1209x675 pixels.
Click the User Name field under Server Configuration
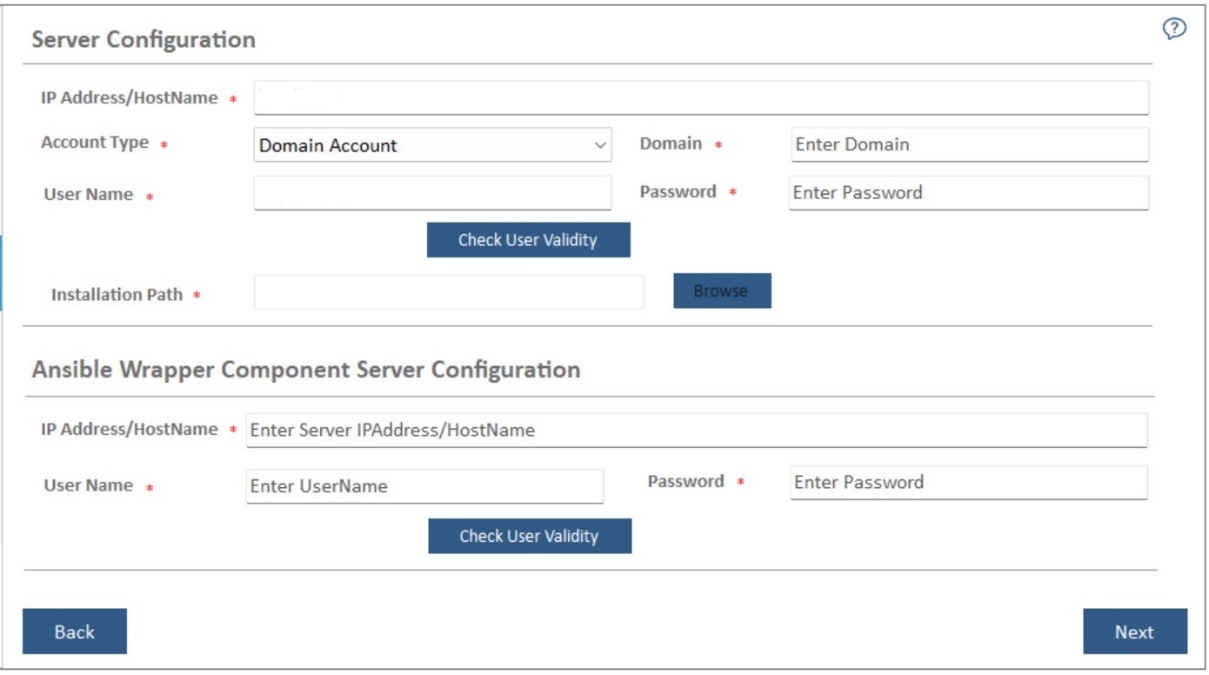432,193
